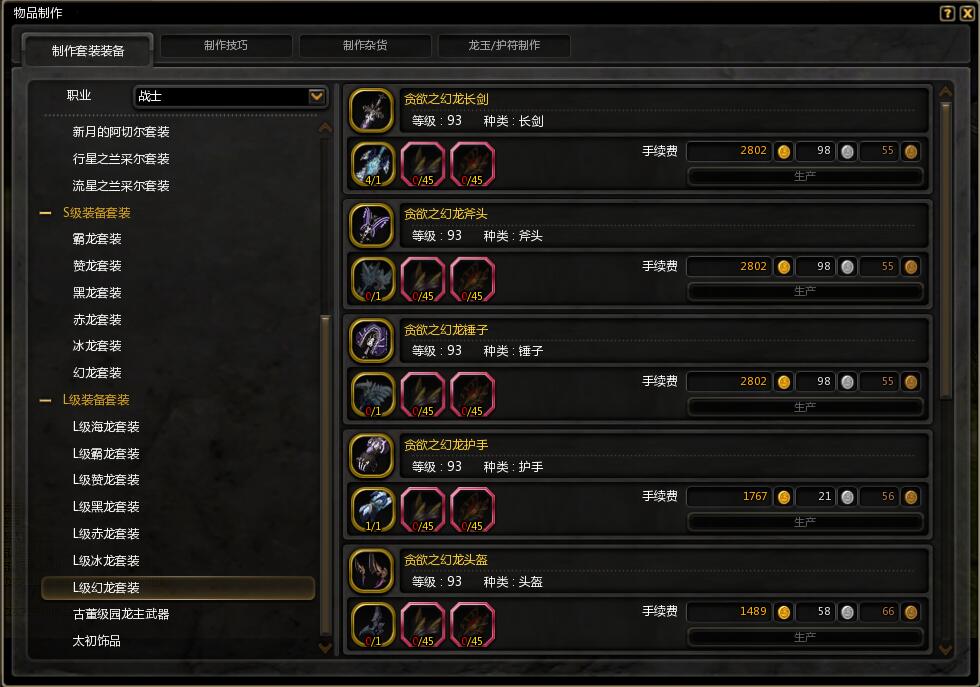
Task: Open the 职业 战士 class dropdown
Action: (230, 96)
